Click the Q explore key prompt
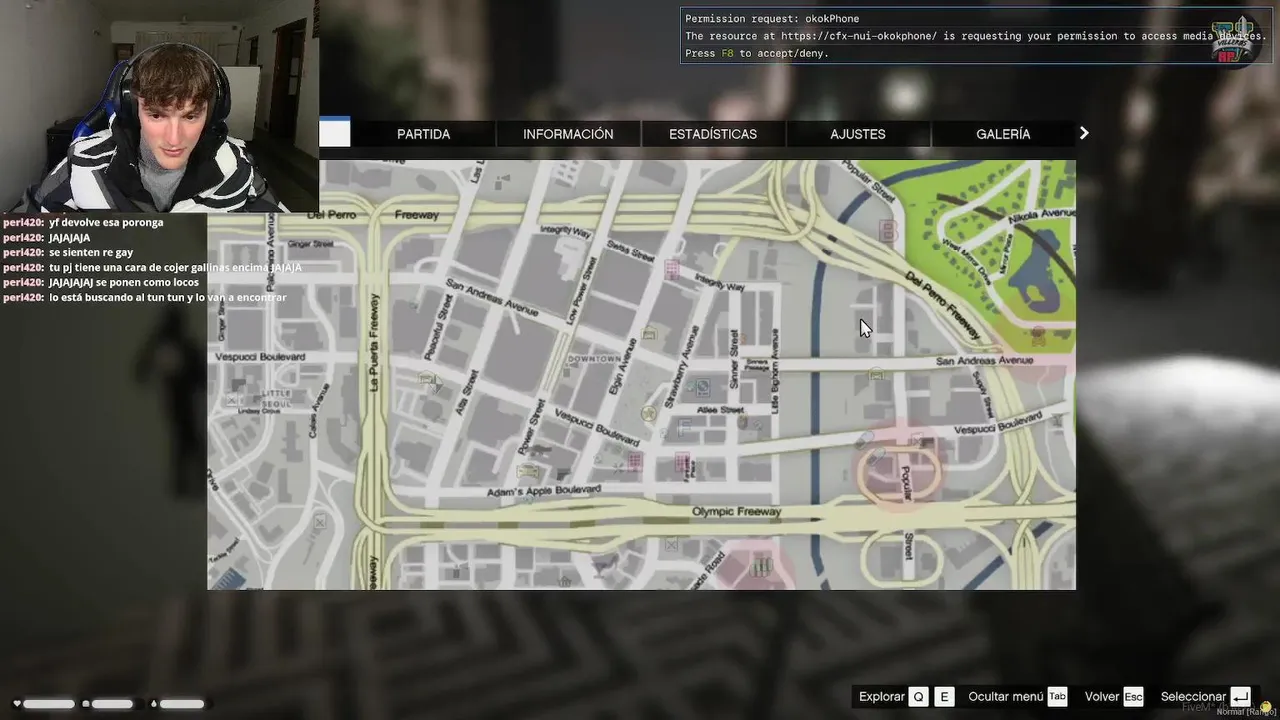1280x720 pixels. pyautogui.click(x=918, y=697)
